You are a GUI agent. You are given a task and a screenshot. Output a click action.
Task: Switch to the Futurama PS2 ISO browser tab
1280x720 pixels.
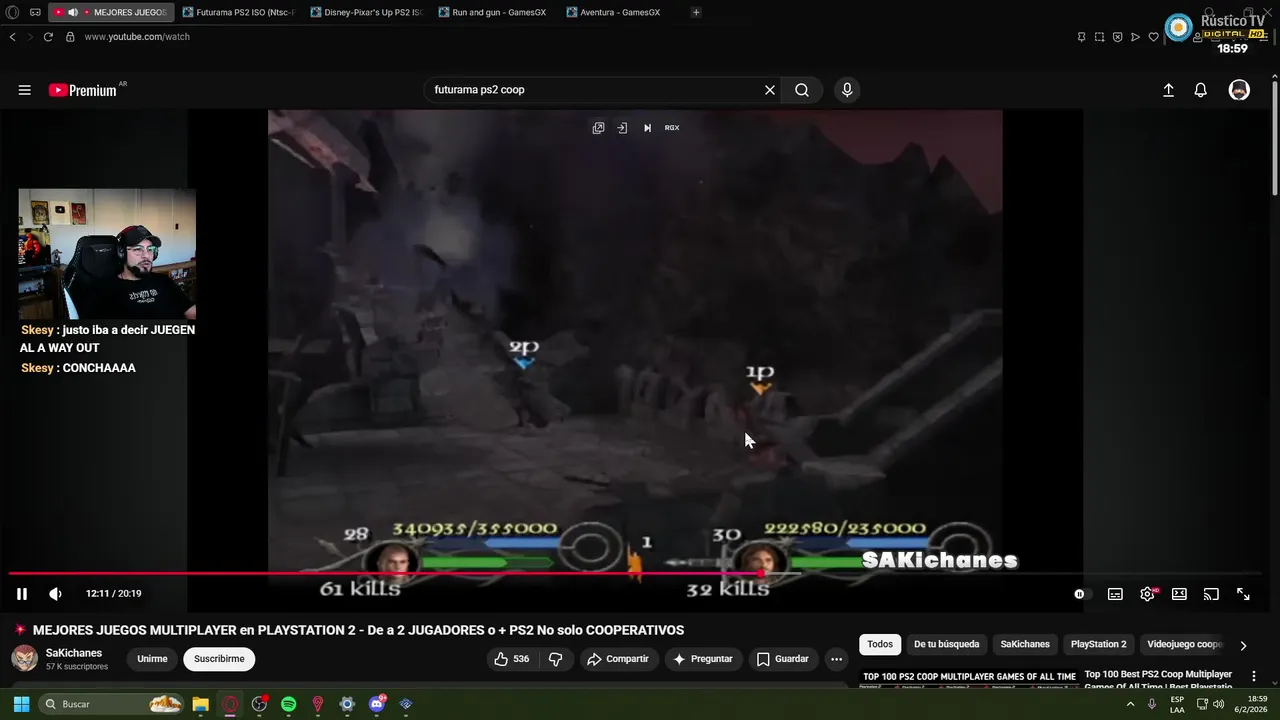click(239, 12)
